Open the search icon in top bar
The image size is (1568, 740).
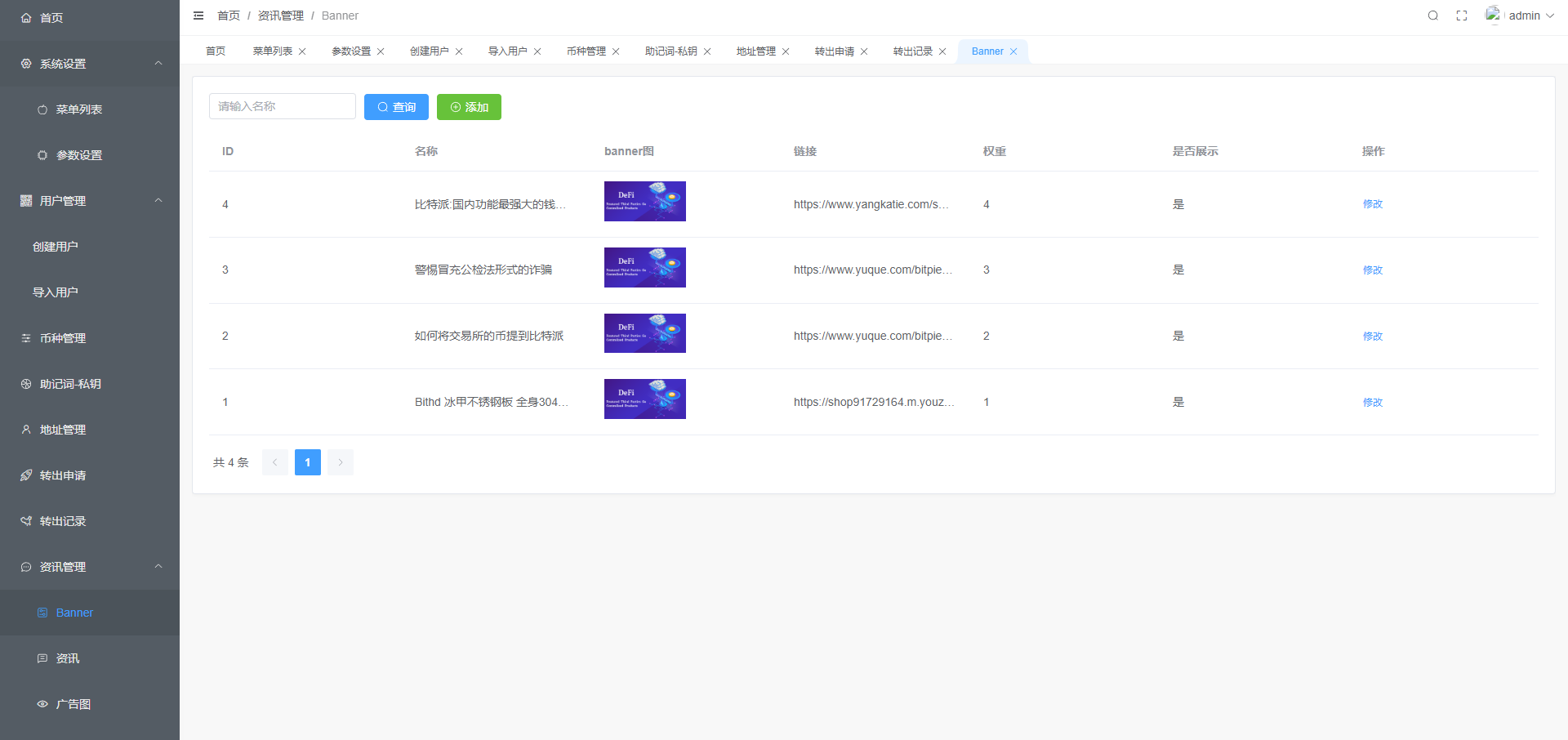1432,16
